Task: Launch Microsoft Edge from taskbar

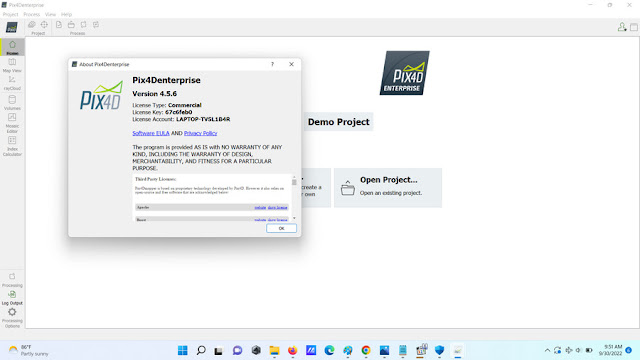Action: (x=329, y=350)
